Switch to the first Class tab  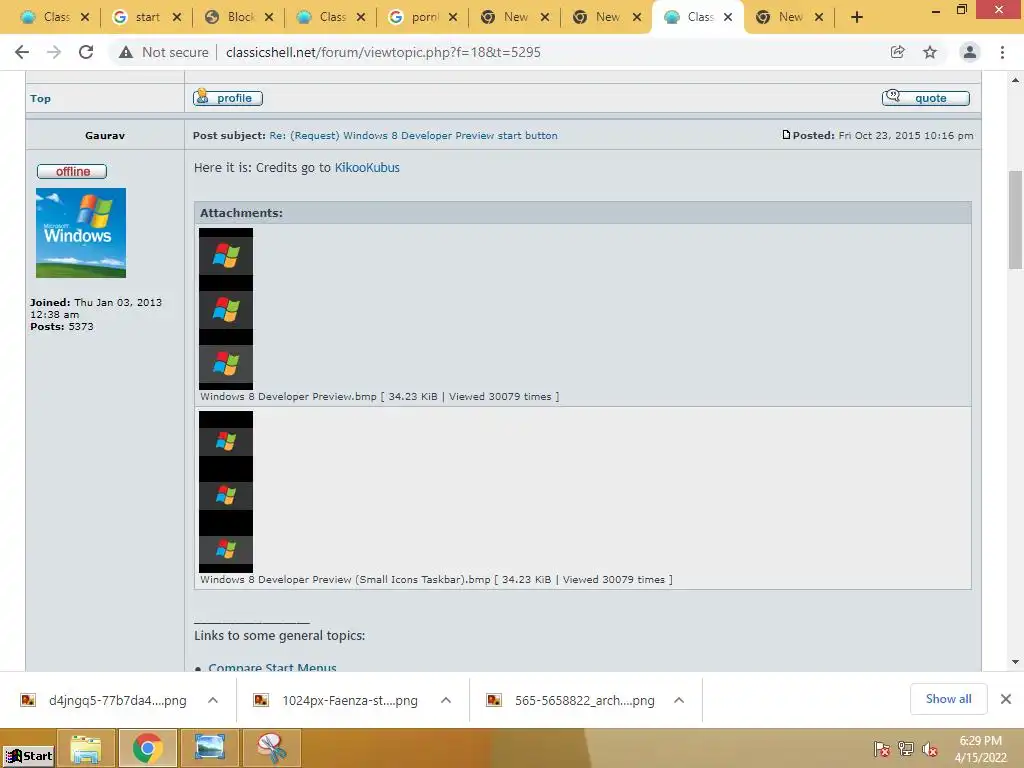point(47,18)
